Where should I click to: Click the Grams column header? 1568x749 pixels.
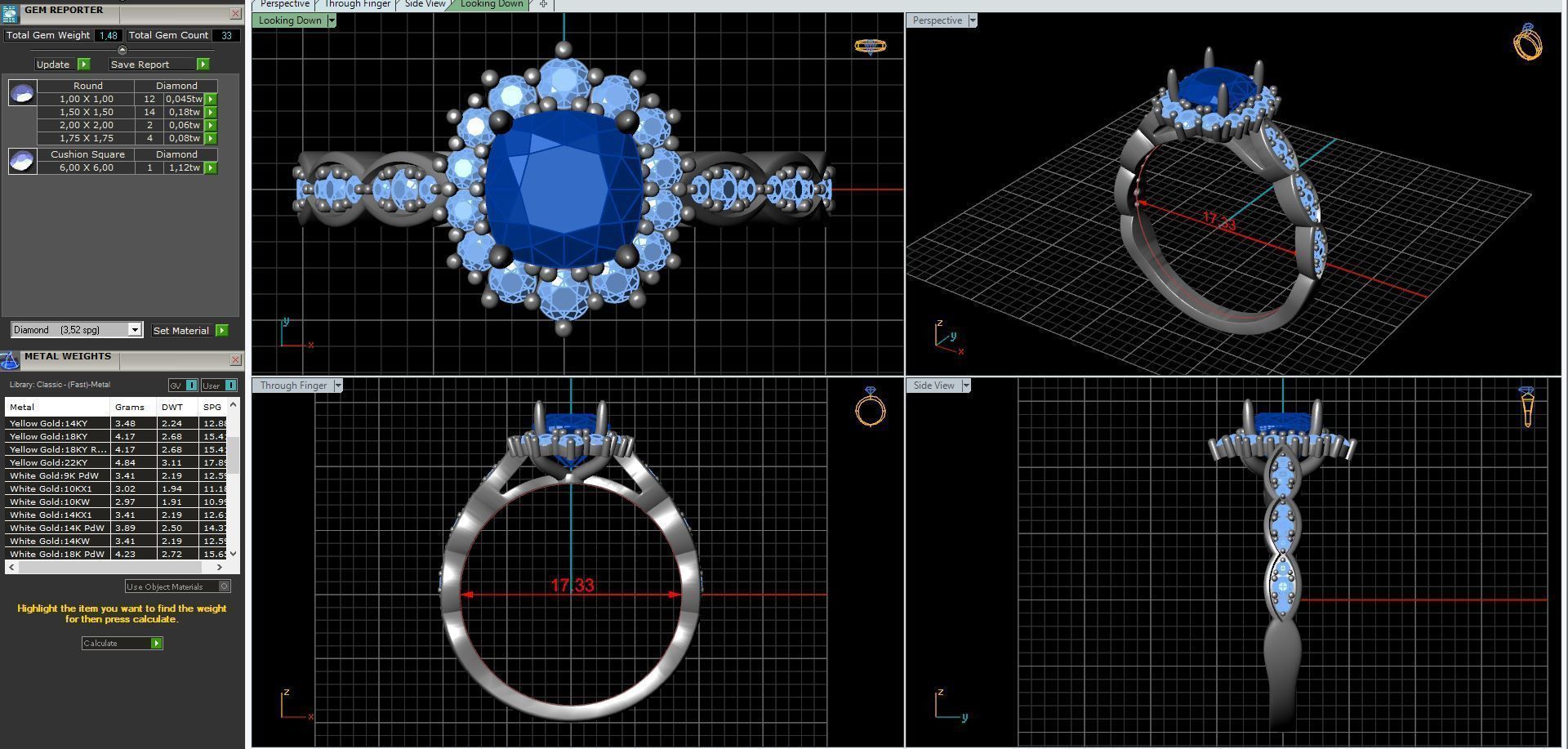(x=133, y=407)
